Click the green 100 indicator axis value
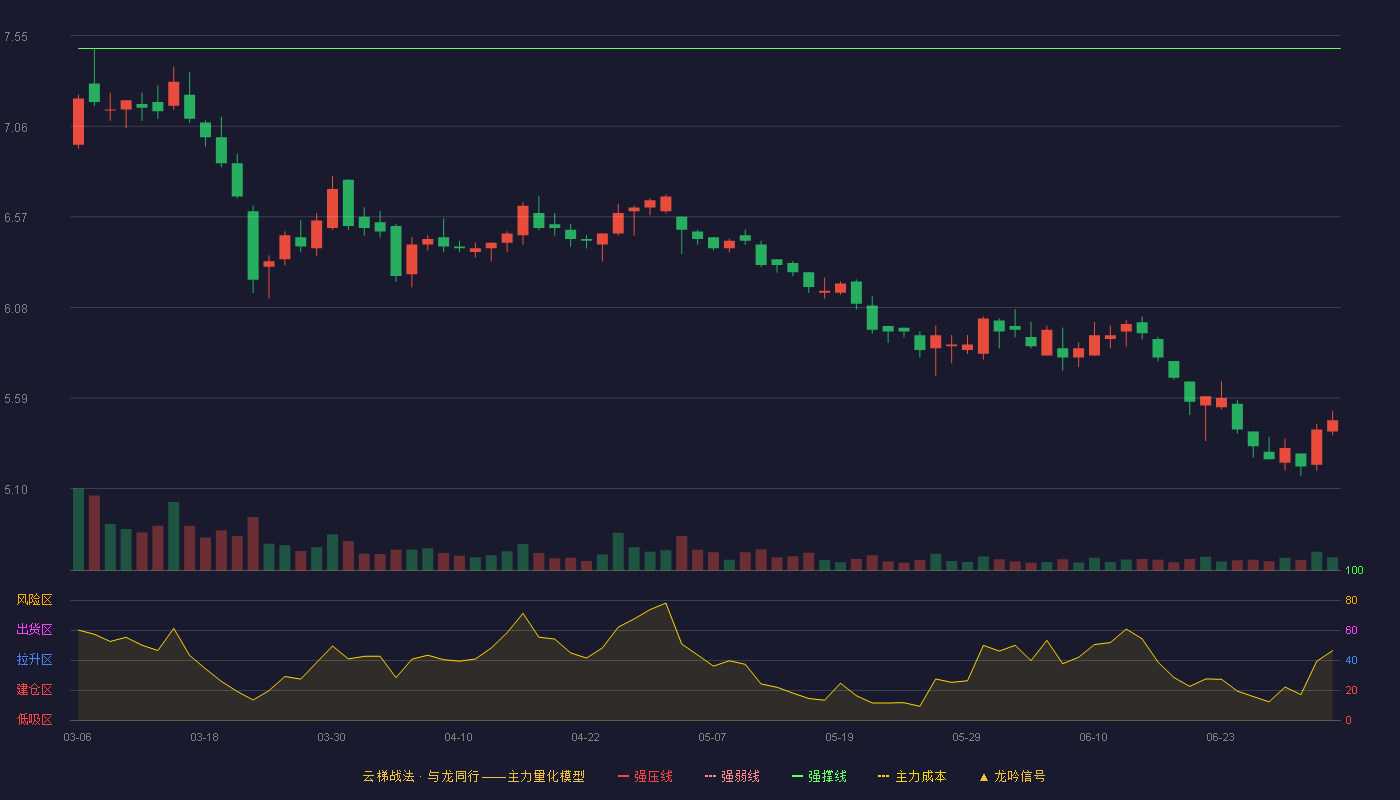The image size is (1400, 800). [1354, 570]
